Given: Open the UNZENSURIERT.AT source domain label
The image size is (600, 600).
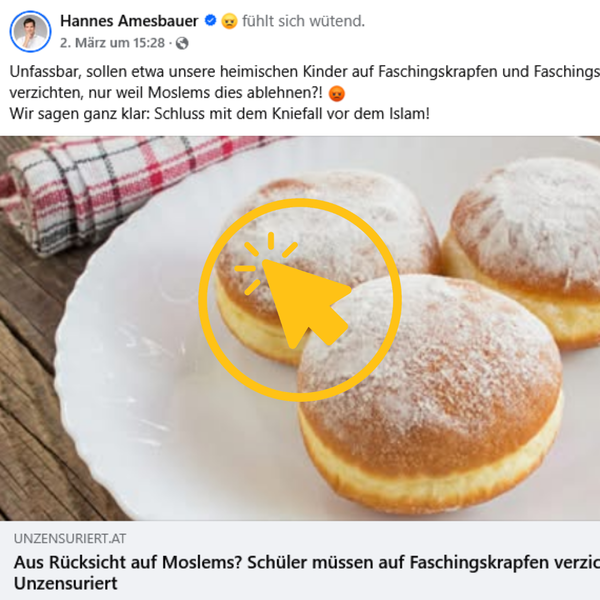Looking at the screenshot, I should pos(70,539).
